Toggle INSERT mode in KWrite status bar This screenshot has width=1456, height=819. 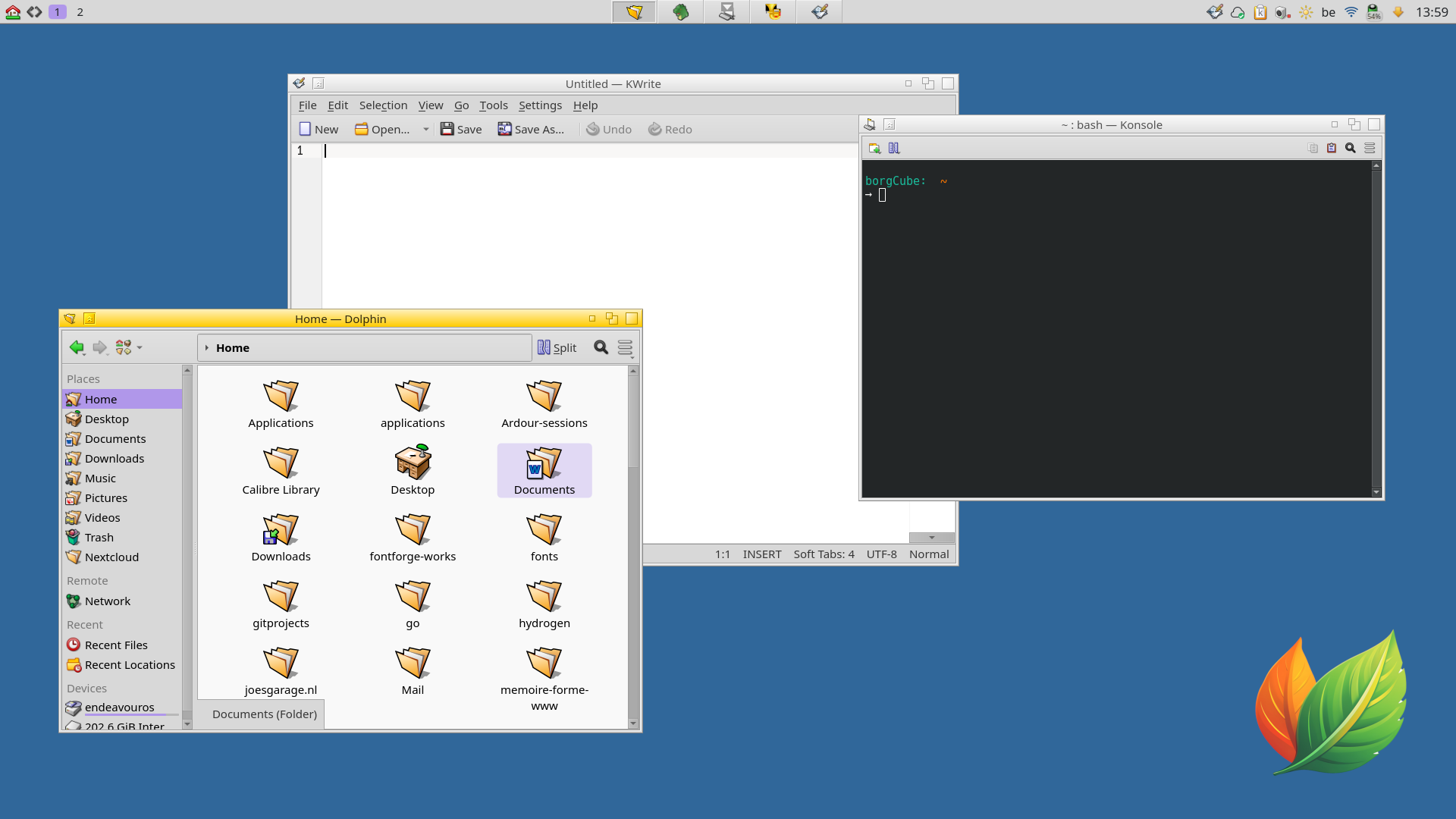(x=761, y=555)
